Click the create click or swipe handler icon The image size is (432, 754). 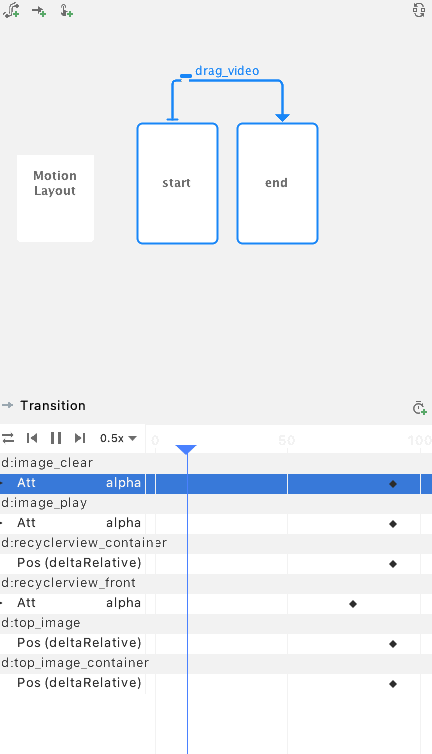click(x=66, y=11)
